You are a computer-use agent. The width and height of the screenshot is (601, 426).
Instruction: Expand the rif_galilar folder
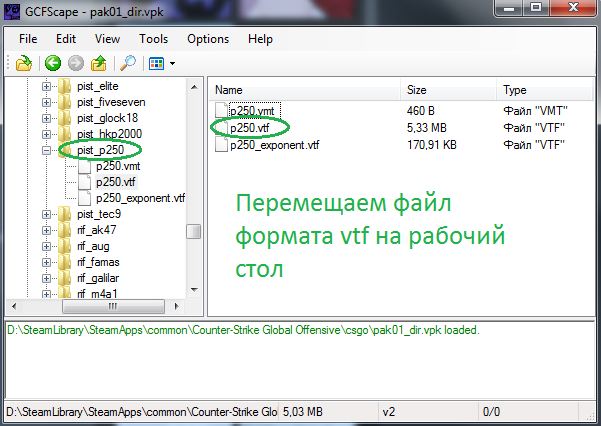(x=46, y=278)
